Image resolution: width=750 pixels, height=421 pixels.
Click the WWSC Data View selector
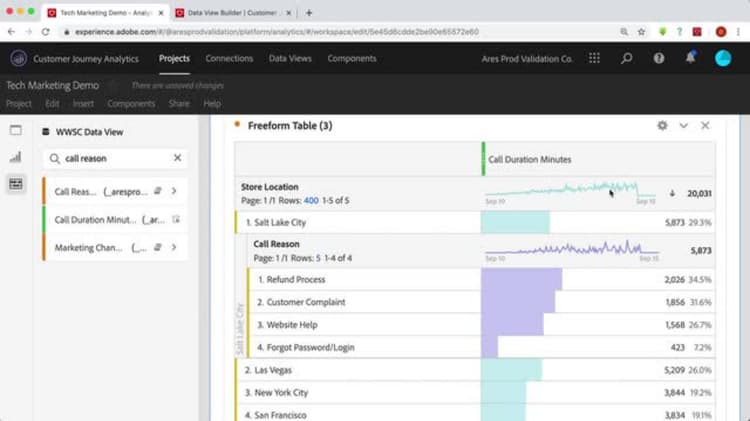(x=89, y=132)
